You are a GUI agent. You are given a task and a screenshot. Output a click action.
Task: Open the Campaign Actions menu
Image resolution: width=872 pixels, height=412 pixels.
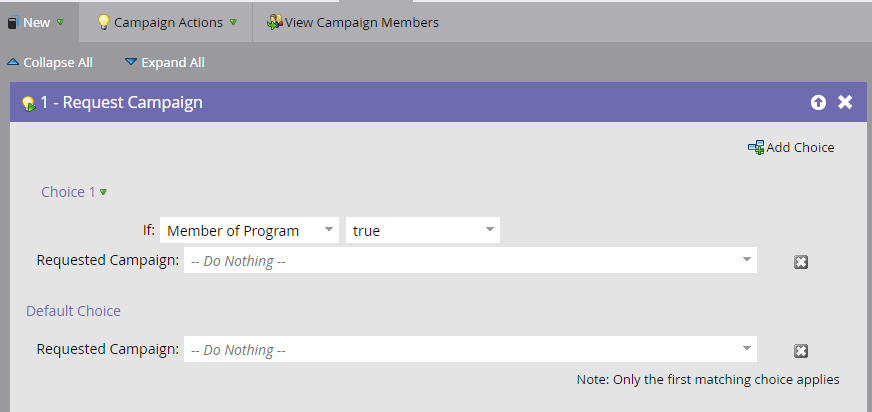[x=167, y=22]
